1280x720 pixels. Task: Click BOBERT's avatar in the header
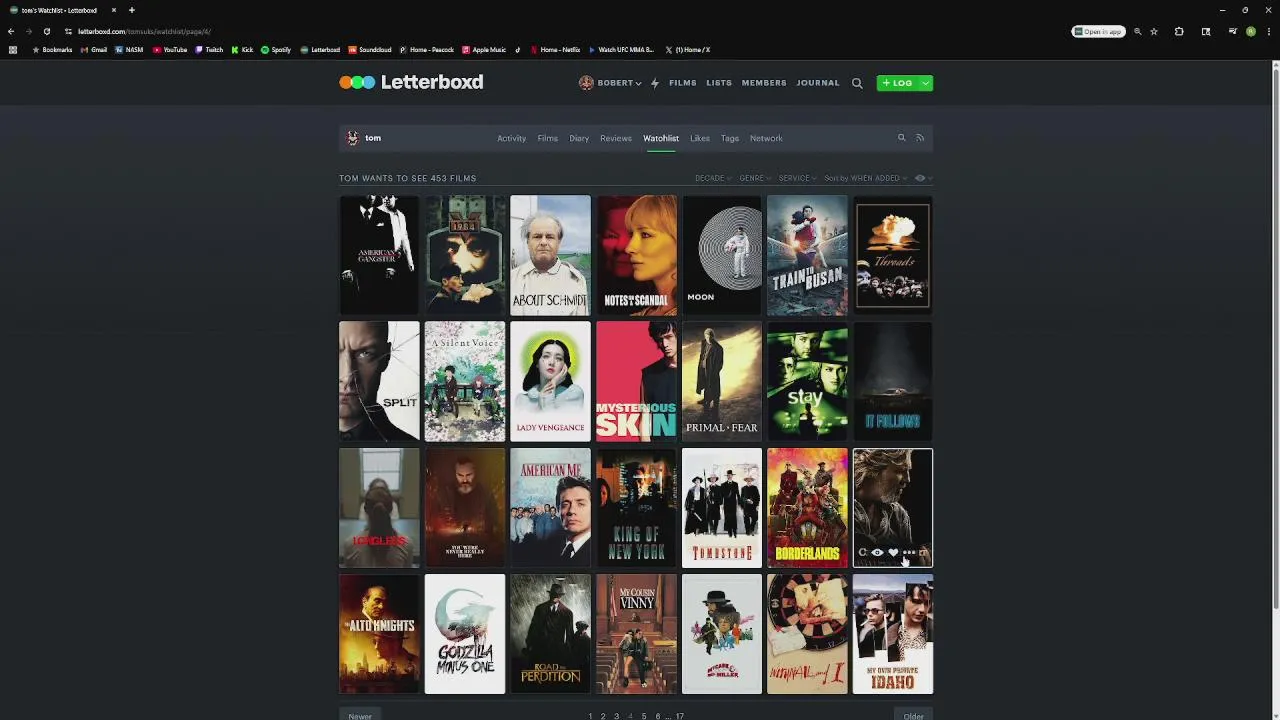pos(586,83)
